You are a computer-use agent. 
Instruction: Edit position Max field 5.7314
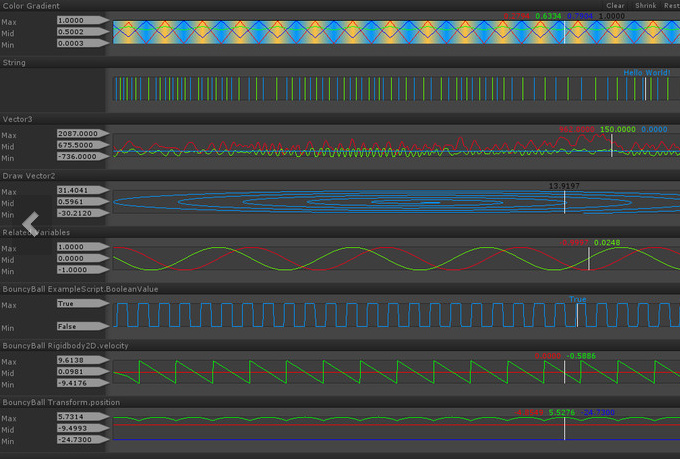tap(82, 416)
